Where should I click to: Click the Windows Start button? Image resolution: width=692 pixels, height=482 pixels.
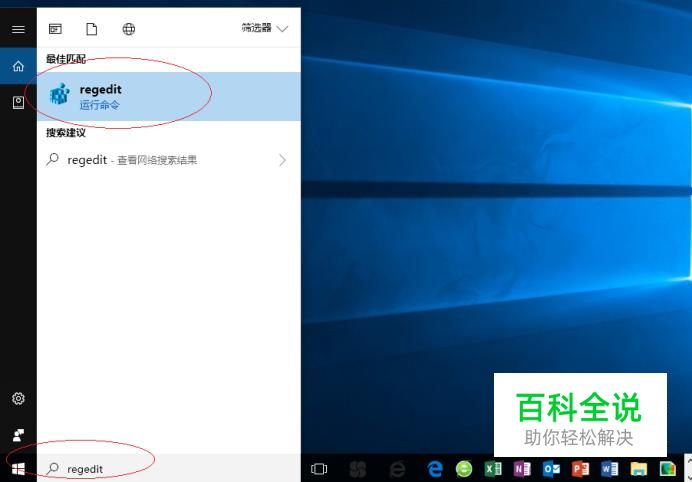[18, 468]
